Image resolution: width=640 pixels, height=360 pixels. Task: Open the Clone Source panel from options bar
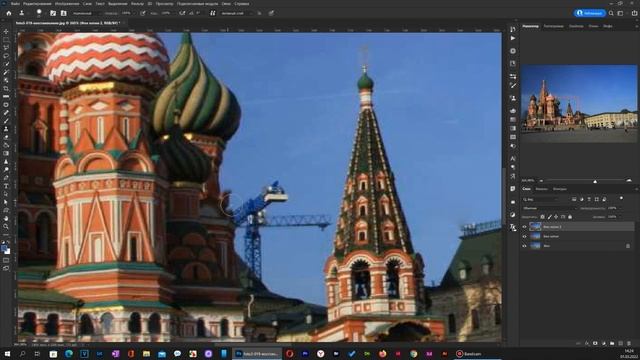[63, 13]
